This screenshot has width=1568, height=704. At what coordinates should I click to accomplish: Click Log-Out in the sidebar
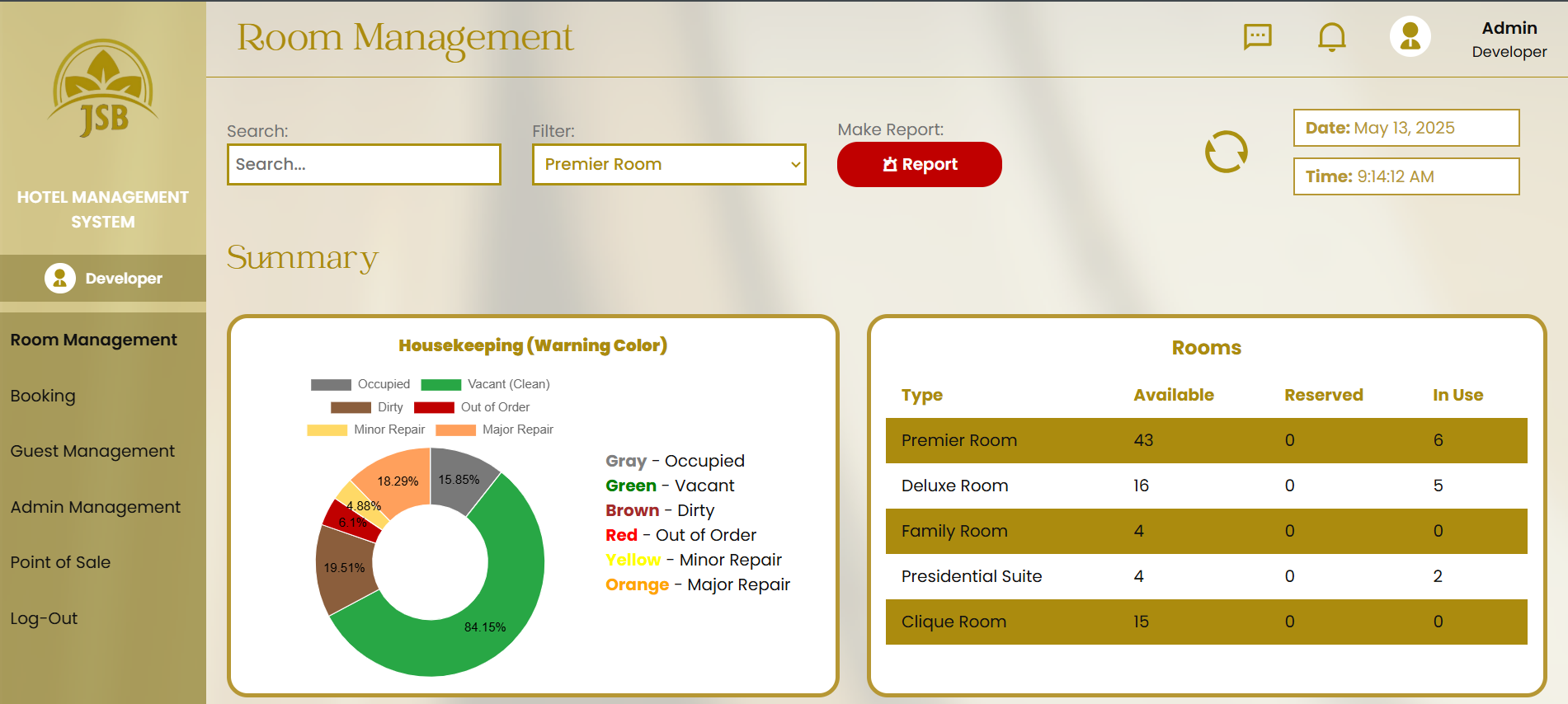pos(44,618)
